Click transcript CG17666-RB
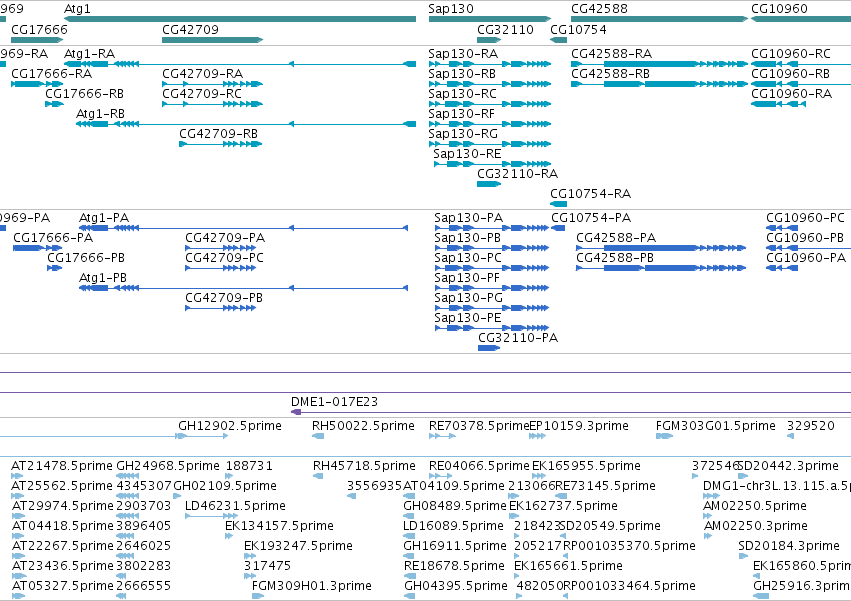The width and height of the screenshot is (851, 601). click(54, 104)
